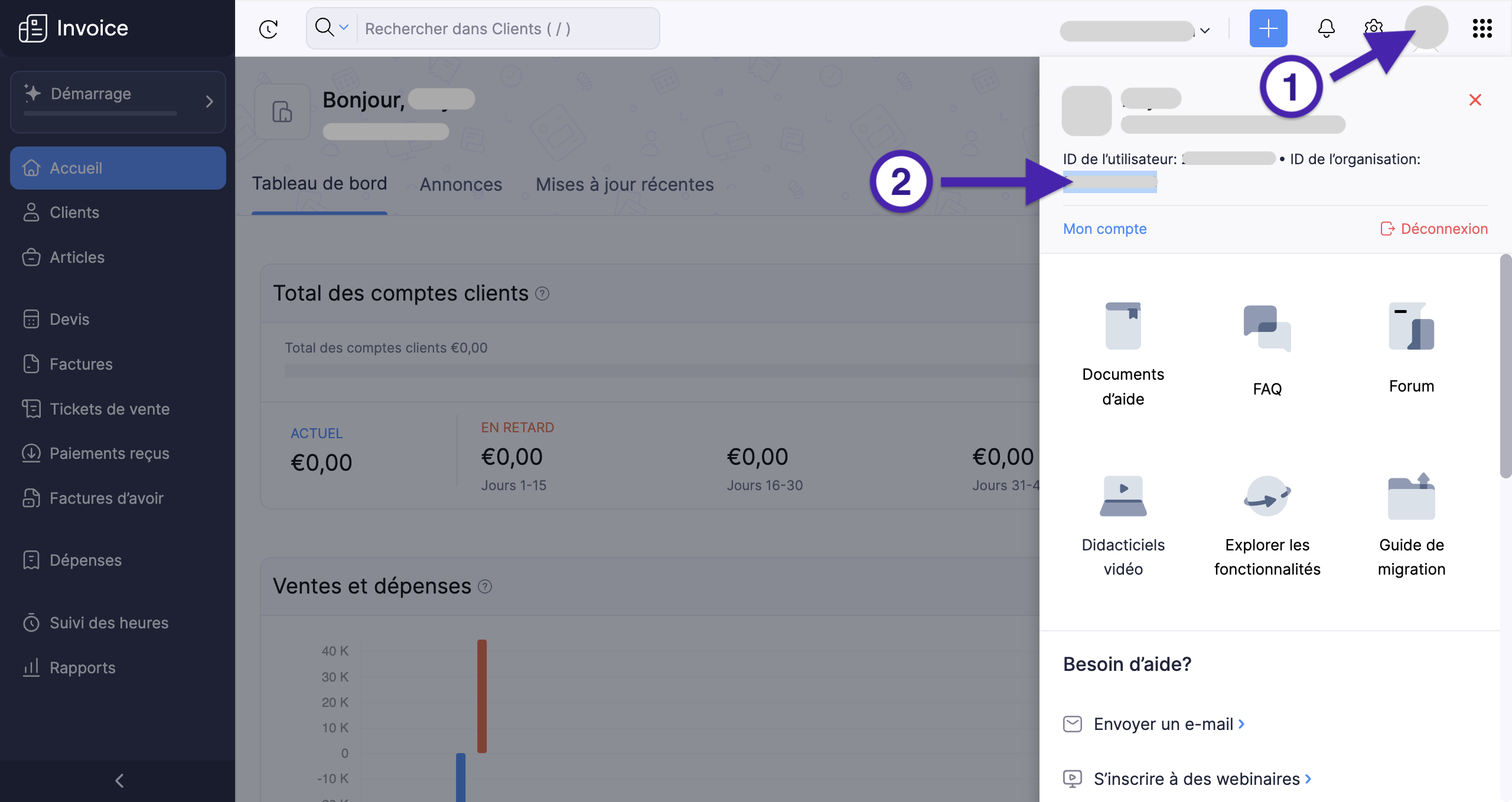1512x802 pixels.
Task: Open the settings gear icon
Action: pos(1373,28)
